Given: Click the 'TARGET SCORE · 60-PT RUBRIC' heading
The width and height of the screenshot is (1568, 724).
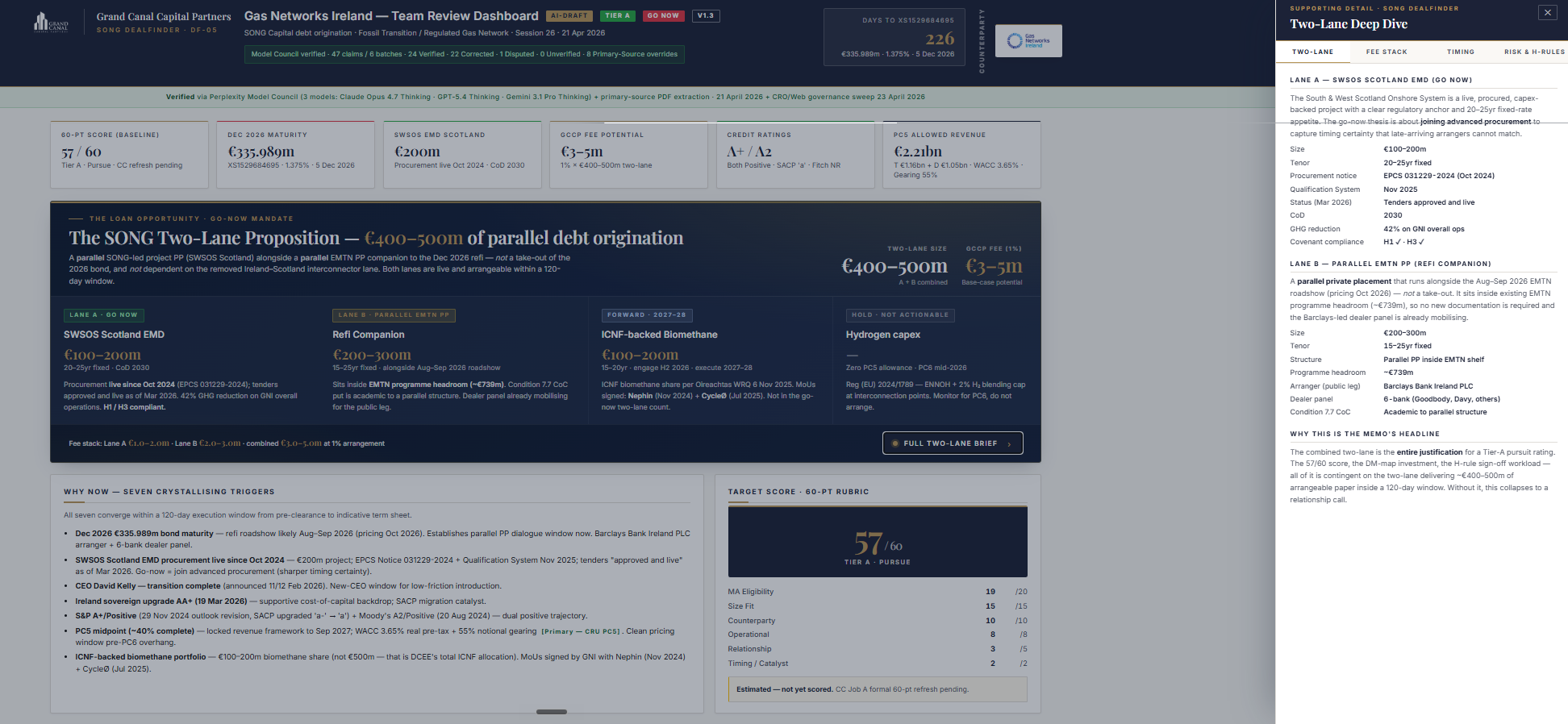Looking at the screenshot, I should point(799,492).
